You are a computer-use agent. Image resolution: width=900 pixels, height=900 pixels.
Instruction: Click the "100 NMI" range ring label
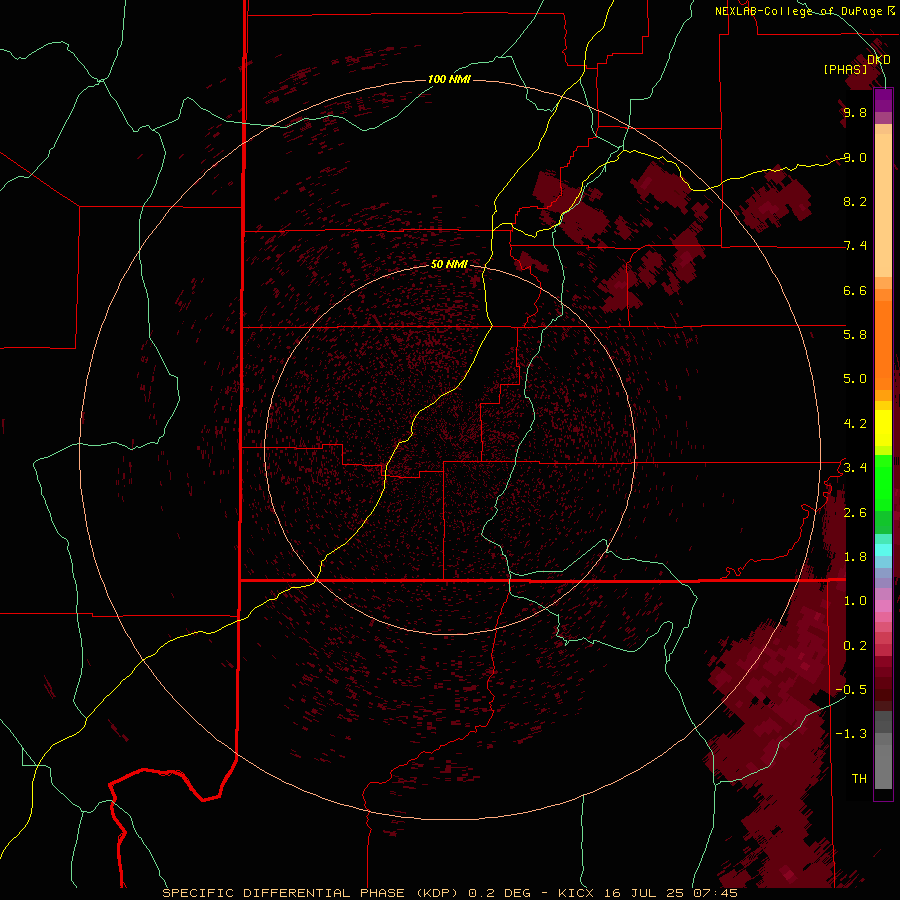tap(449, 79)
